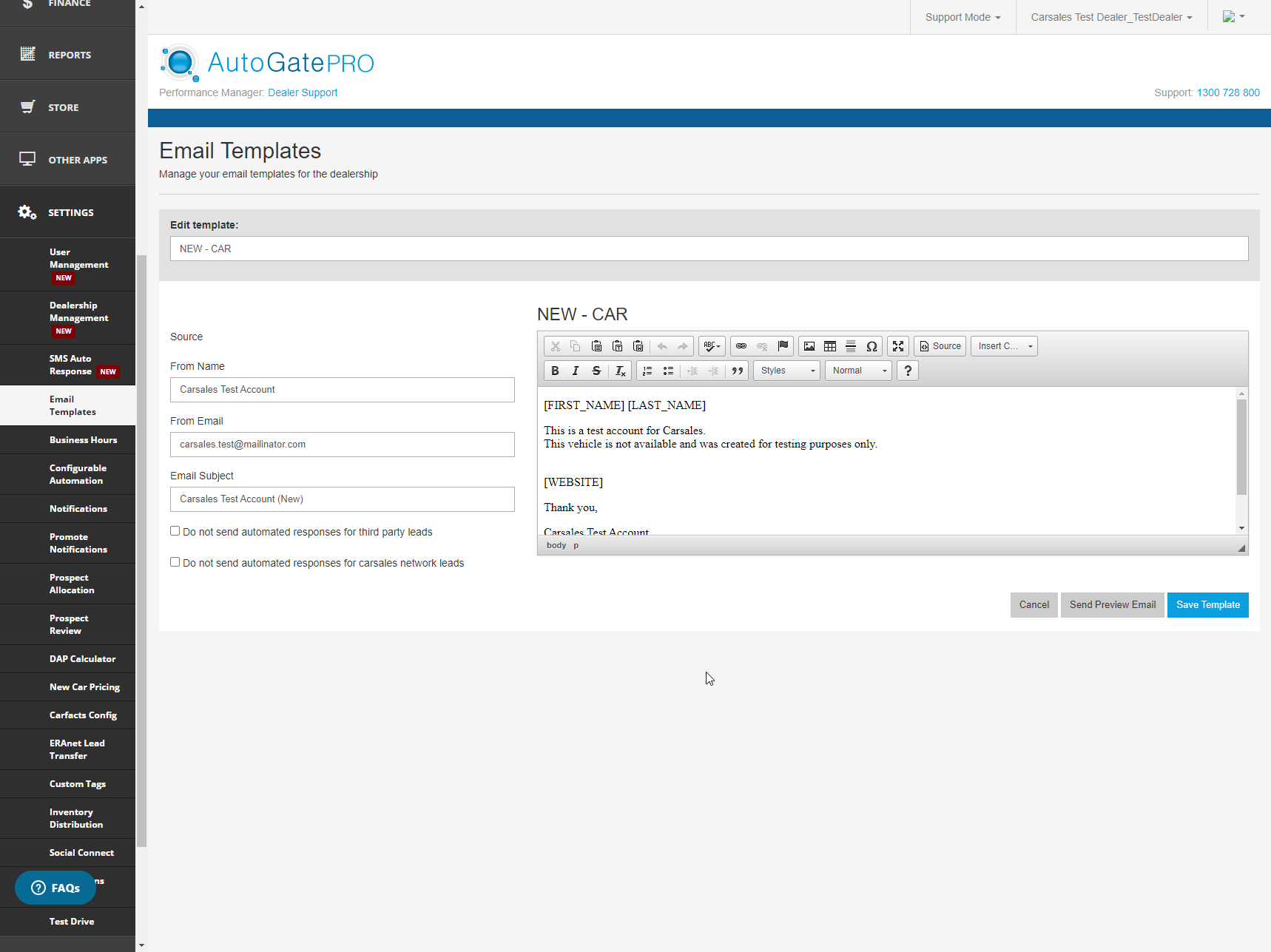Click the Remove Format icon
The height and width of the screenshot is (952, 1271).
[620, 371]
